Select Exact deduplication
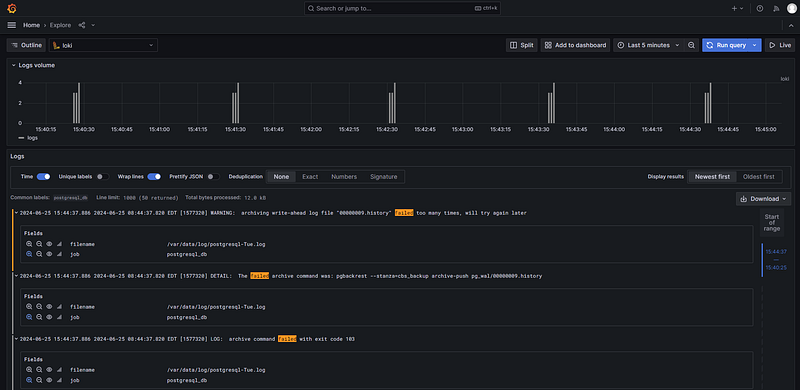The height and width of the screenshot is (390, 800). (x=310, y=177)
